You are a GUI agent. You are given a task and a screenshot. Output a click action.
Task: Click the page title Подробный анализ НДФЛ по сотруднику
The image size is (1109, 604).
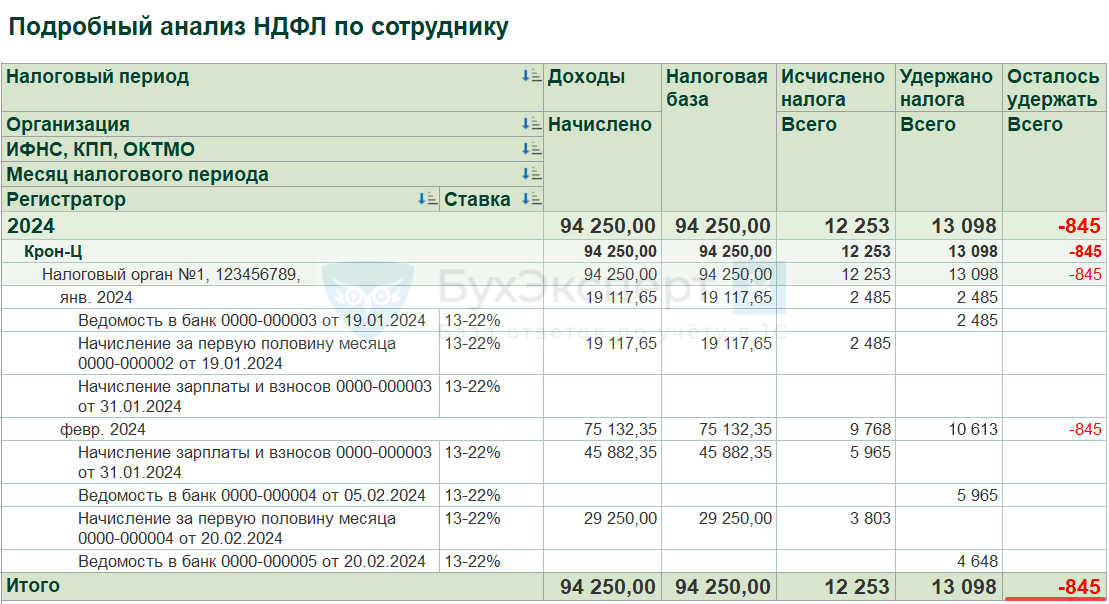click(x=258, y=27)
